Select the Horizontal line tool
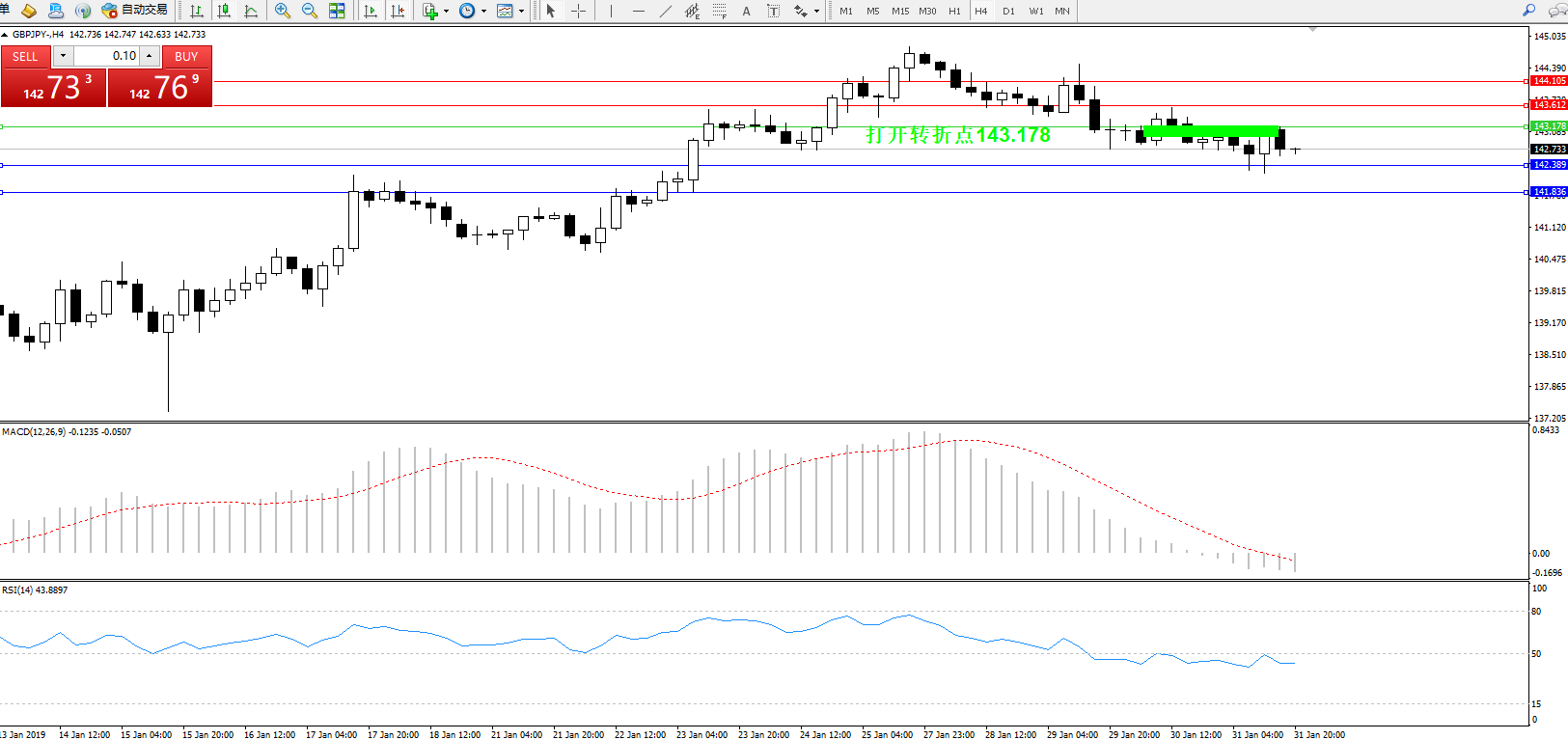The height and width of the screenshot is (740, 1568). (638, 11)
